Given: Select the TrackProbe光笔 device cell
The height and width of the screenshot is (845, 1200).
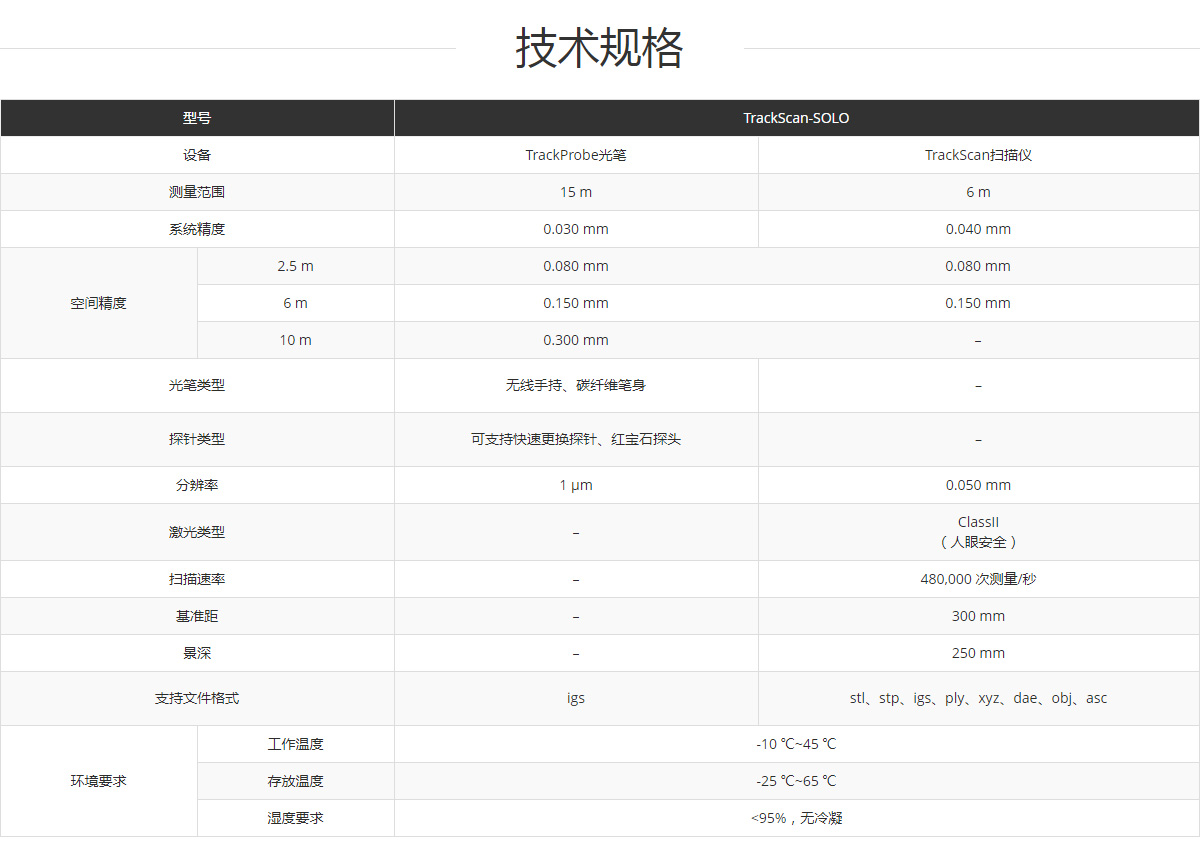Looking at the screenshot, I should coord(576,155).
